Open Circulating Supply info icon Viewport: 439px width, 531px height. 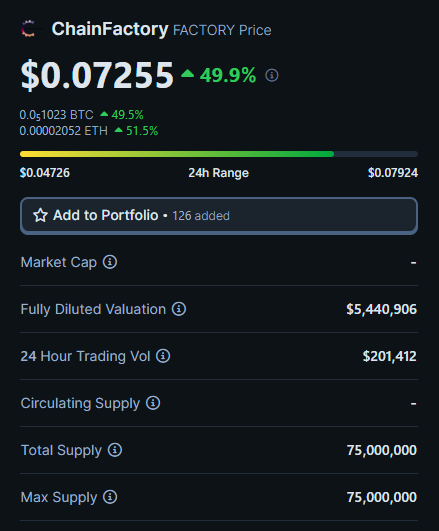153,403
